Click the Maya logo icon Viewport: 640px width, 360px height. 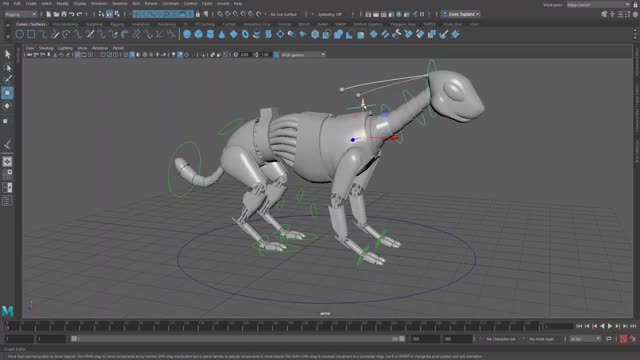coord(7,311)
